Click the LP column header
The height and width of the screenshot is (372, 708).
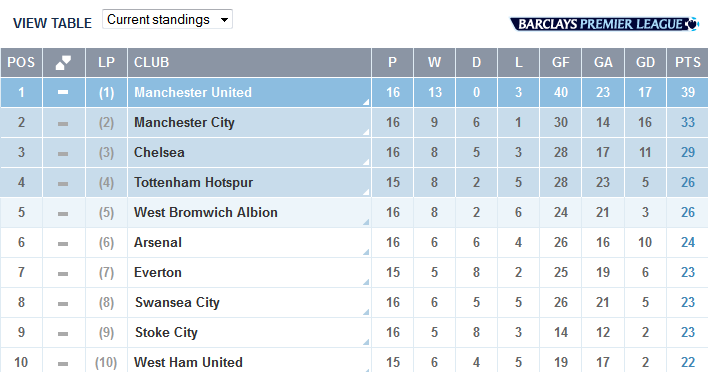(x=107, y=62)
